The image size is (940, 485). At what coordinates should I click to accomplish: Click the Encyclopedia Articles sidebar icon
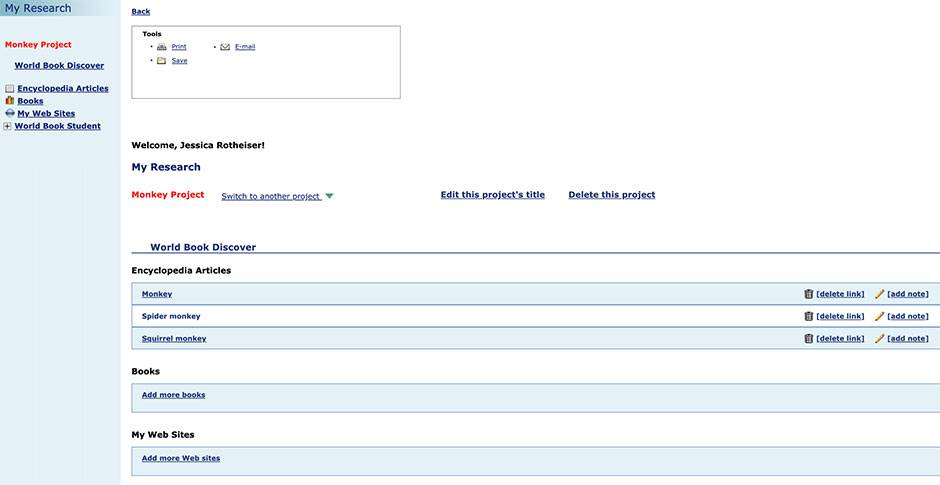tap(9, 89)
